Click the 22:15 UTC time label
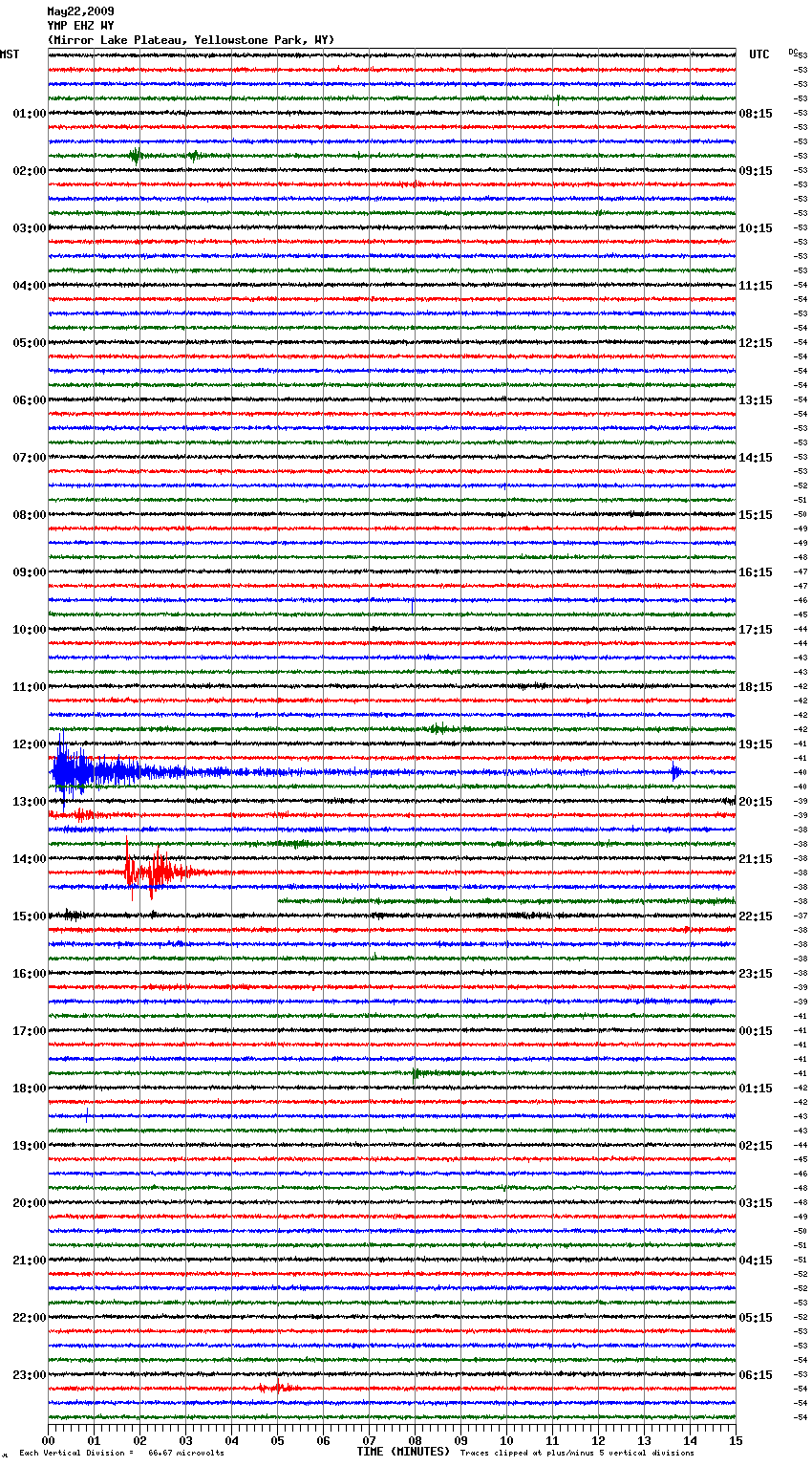 click(x=756, y=916)
